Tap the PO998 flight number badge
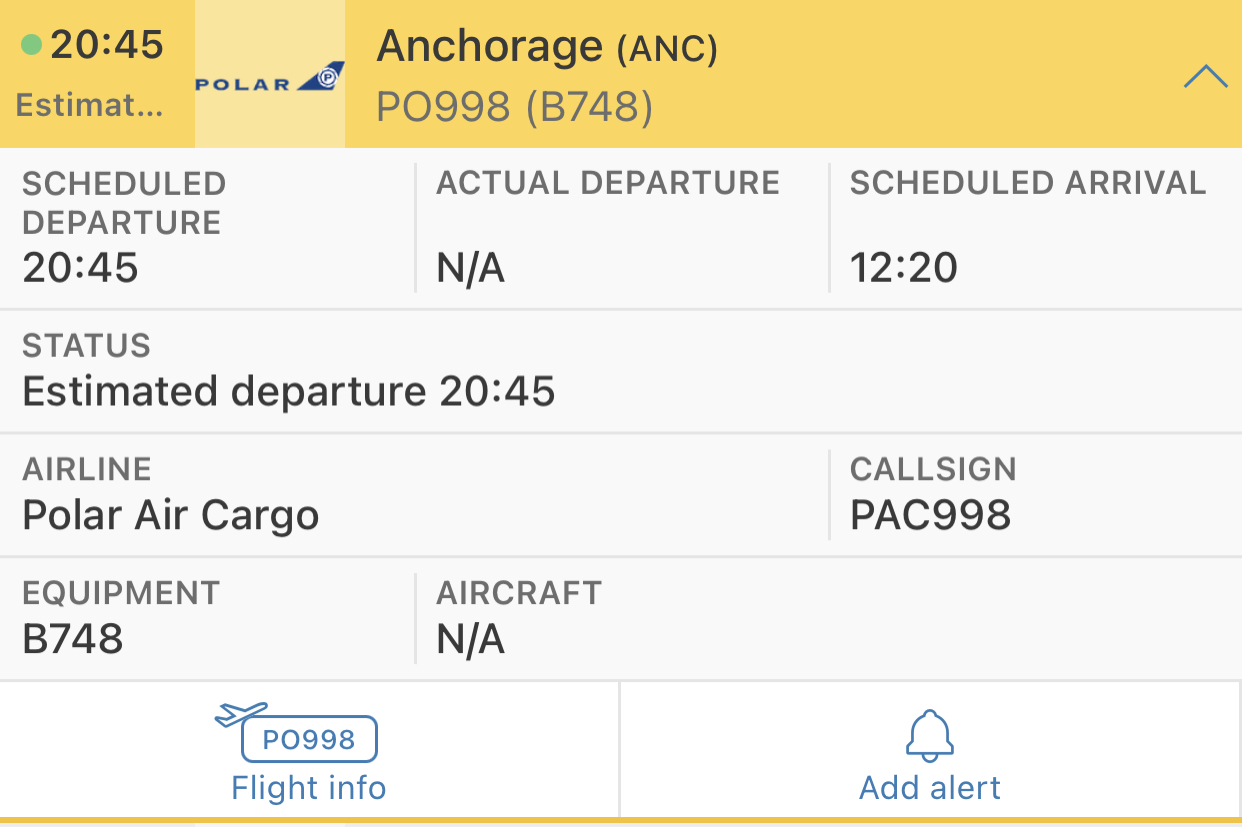Screen dimensions: 1242x827 click(309, 740)
